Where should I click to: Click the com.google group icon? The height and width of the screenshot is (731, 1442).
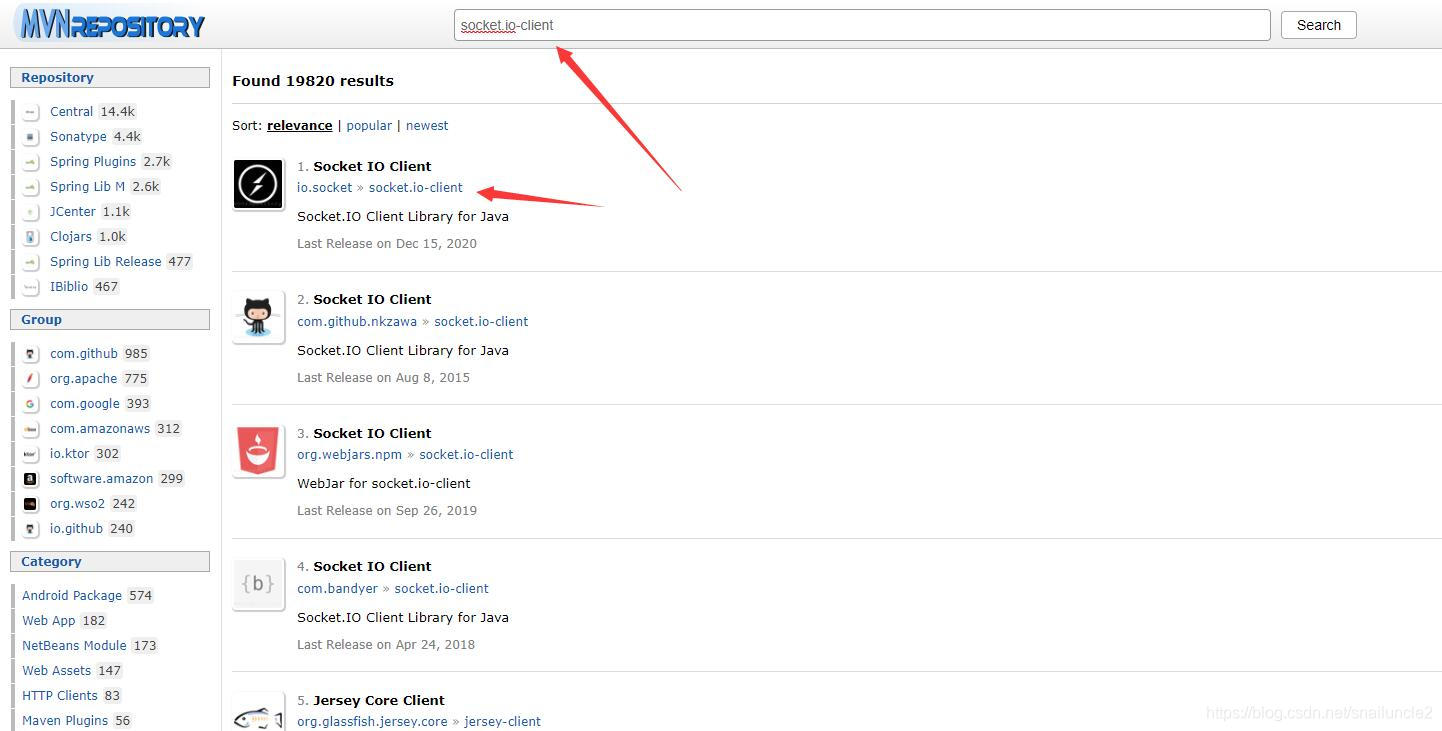click(x=31, y=404)
